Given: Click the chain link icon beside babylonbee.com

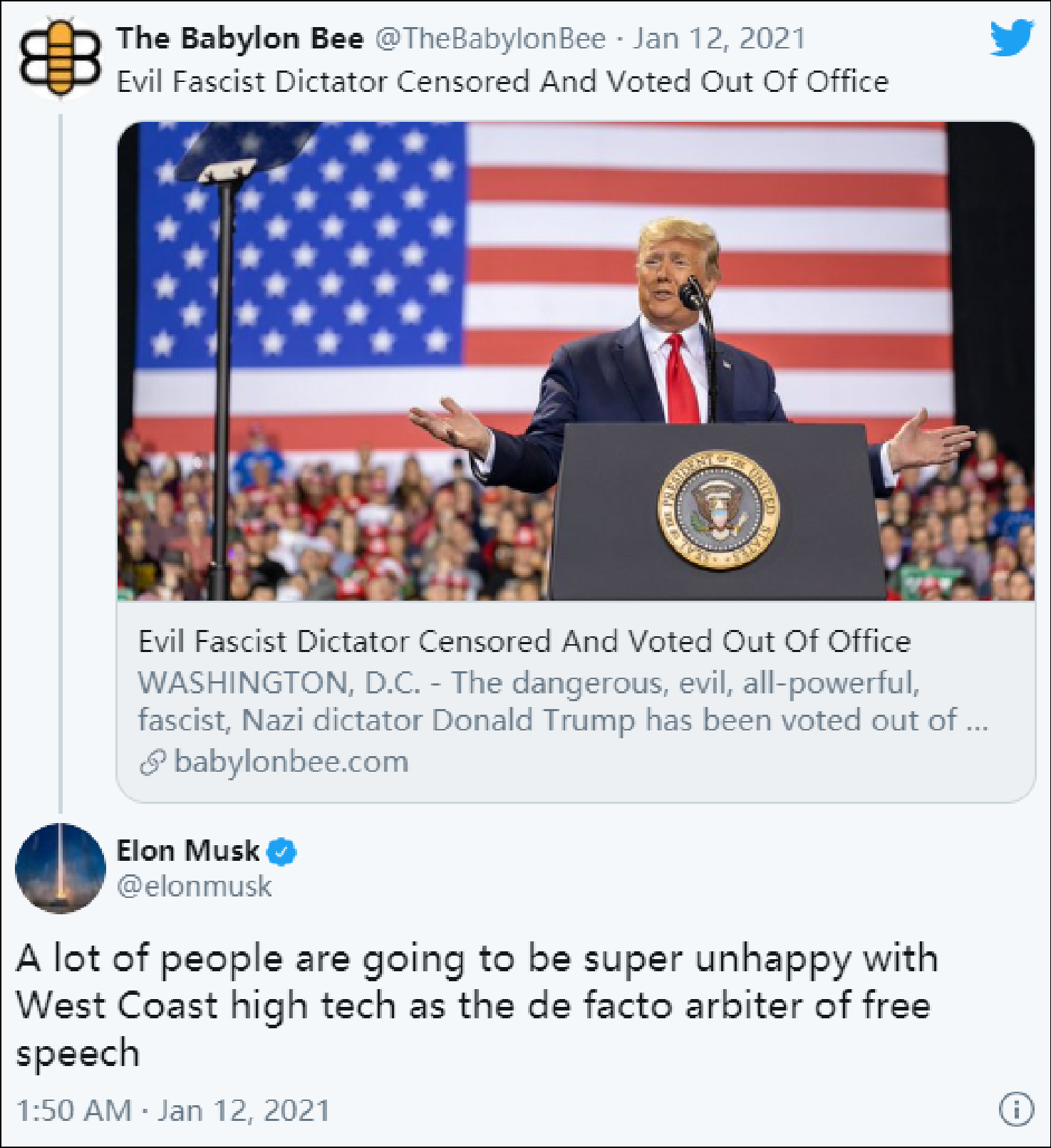Looking at the screenshot, I should click(x=152, y=762).
